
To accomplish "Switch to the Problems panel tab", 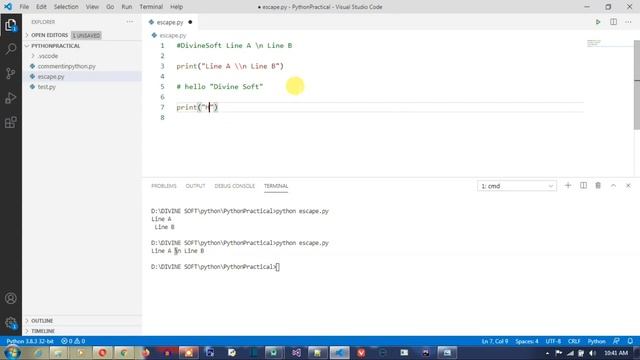I will coord(164,186).
